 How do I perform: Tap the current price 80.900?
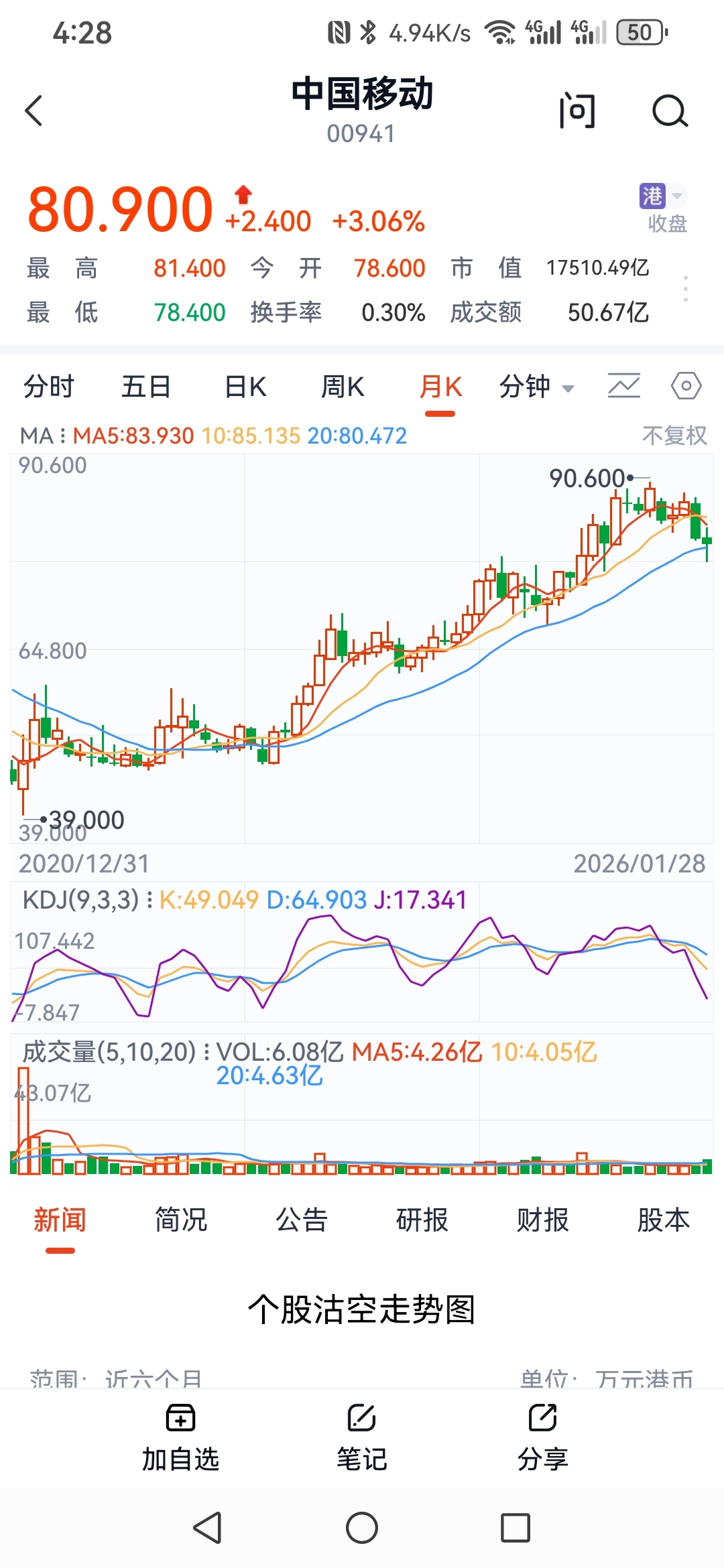(x=120, y=209)
